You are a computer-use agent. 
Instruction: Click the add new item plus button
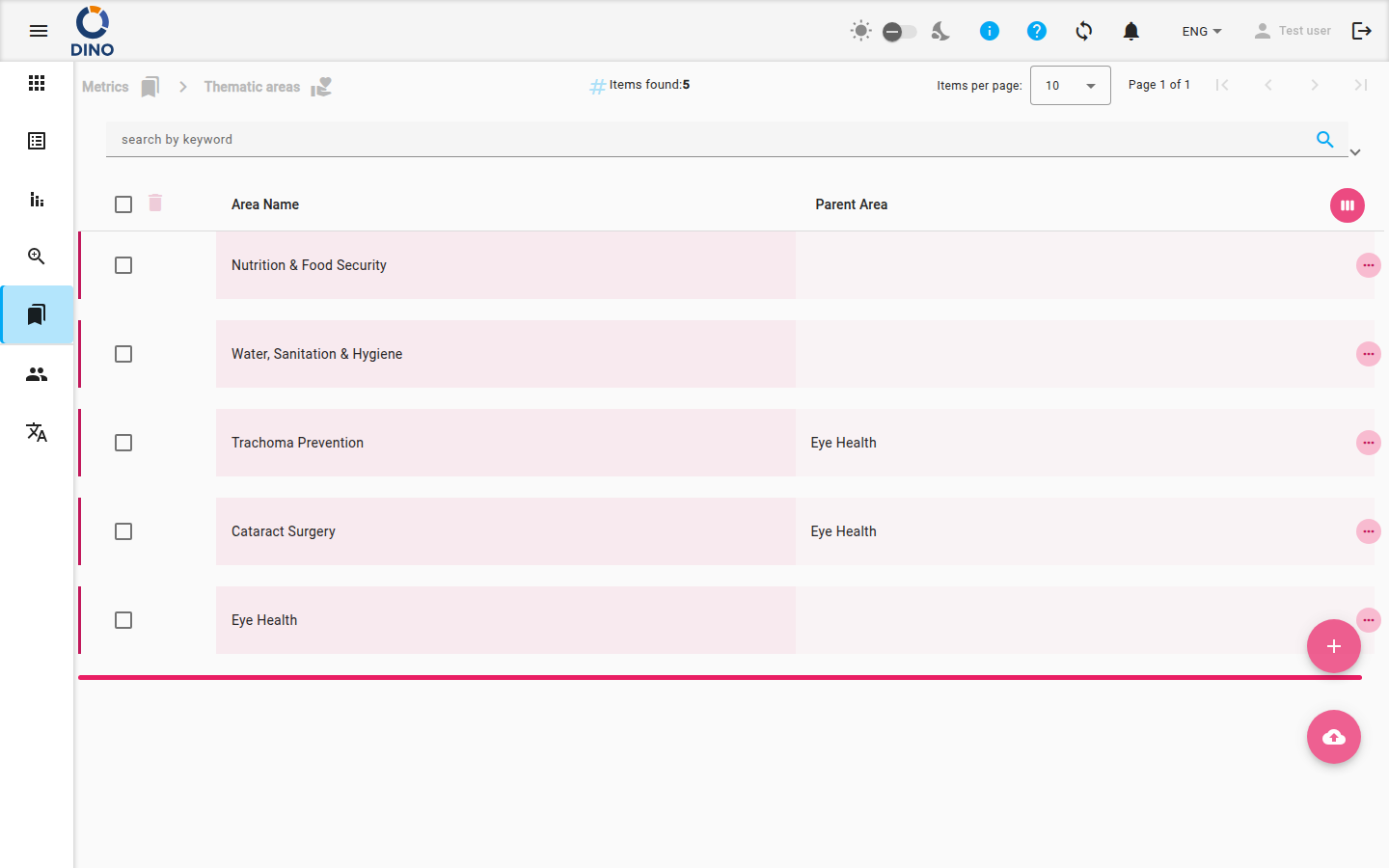pyautogui.click(x=1334, y=646)
